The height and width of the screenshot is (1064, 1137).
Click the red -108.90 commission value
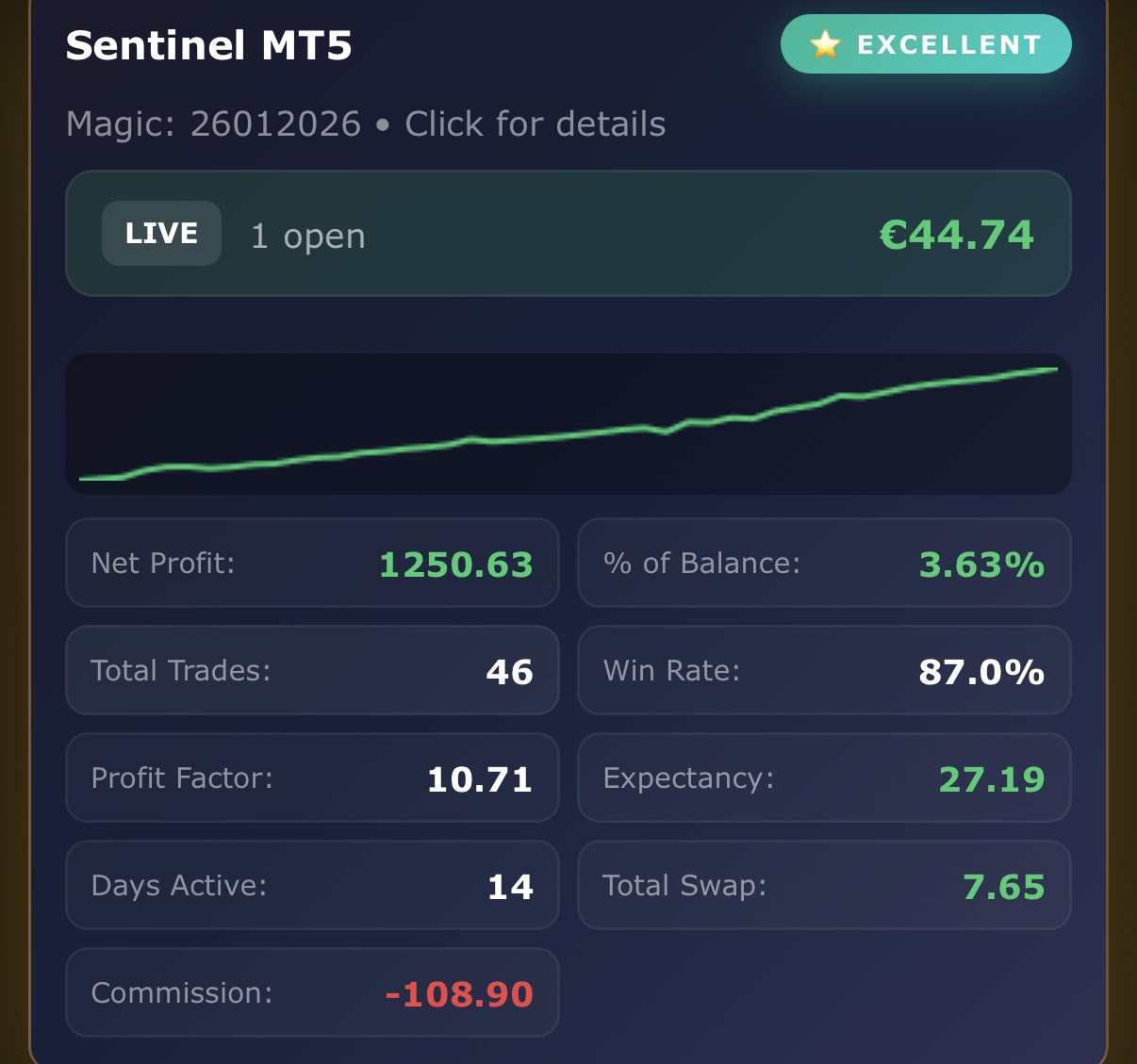pyautogui.click(x=459, y=994)
